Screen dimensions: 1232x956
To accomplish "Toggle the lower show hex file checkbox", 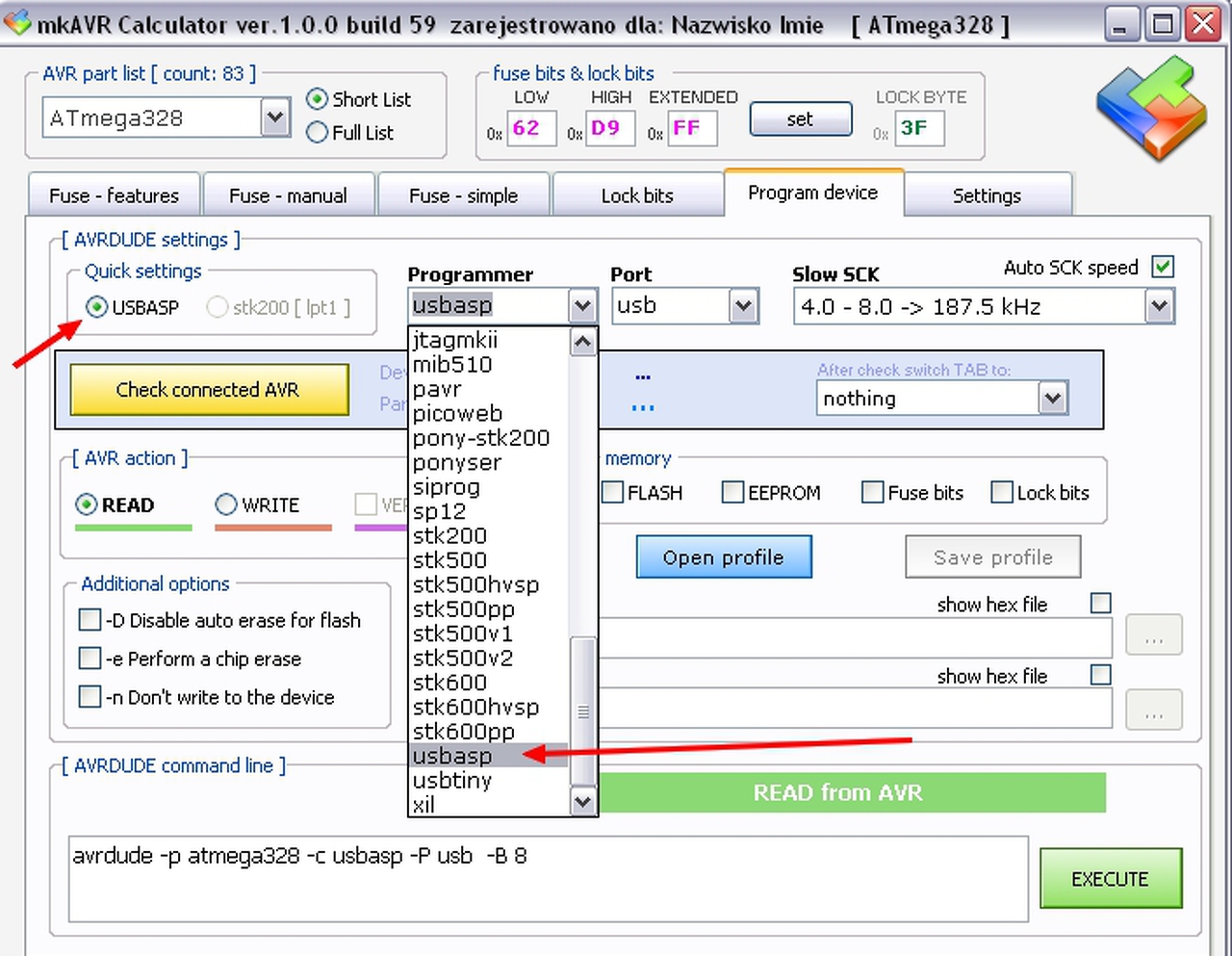I will [x=1100, y=674].
